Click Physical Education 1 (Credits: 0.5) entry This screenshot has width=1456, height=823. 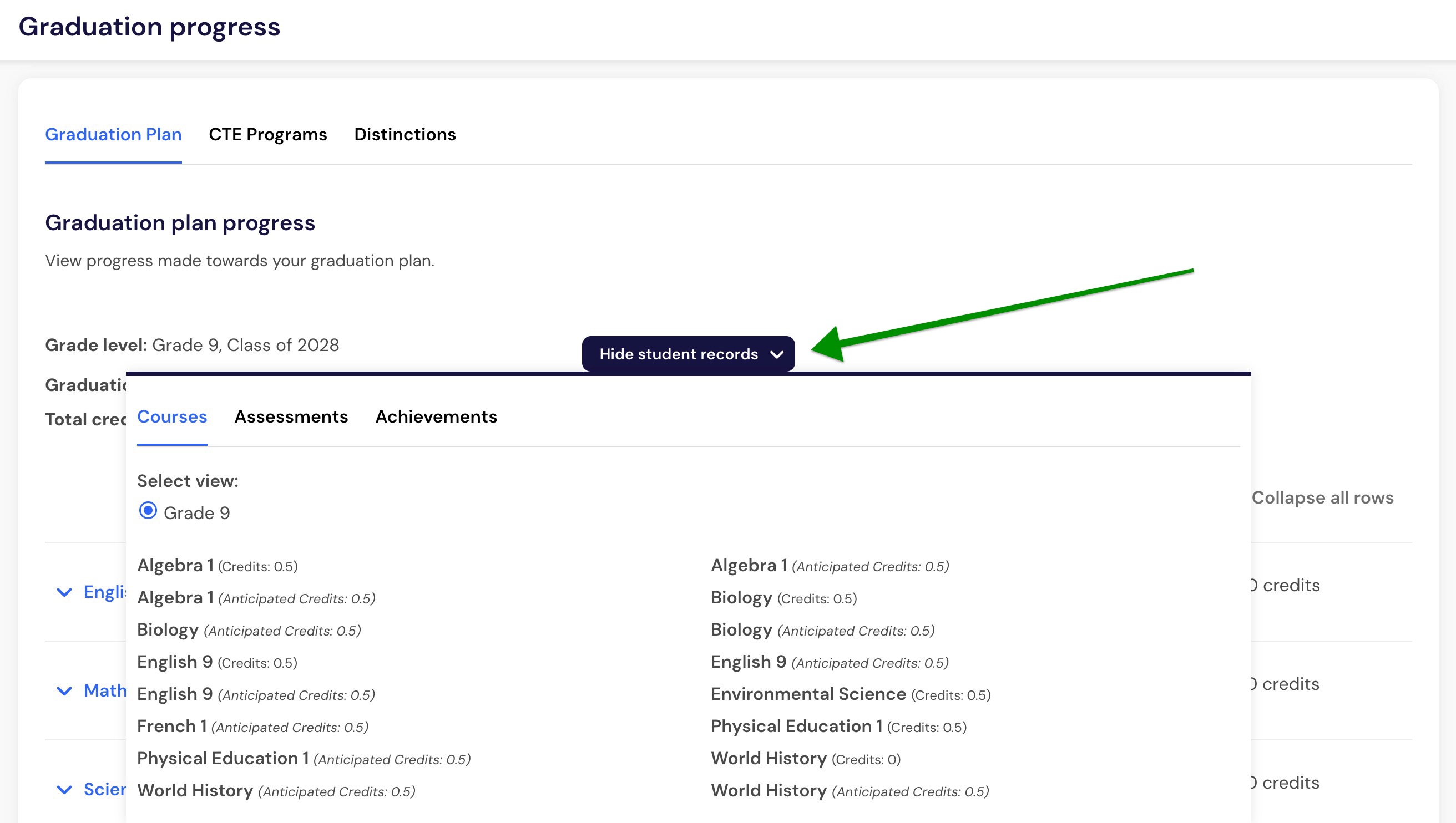tap(838, 727)
